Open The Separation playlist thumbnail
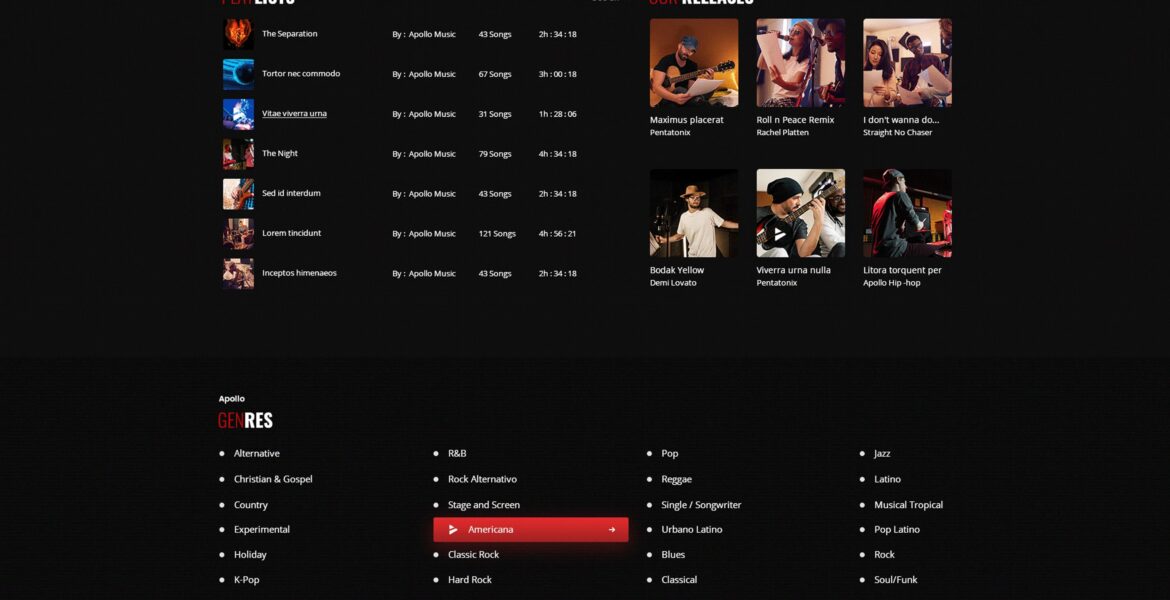This screenshot has width=1170, height=600. [238, 34]
